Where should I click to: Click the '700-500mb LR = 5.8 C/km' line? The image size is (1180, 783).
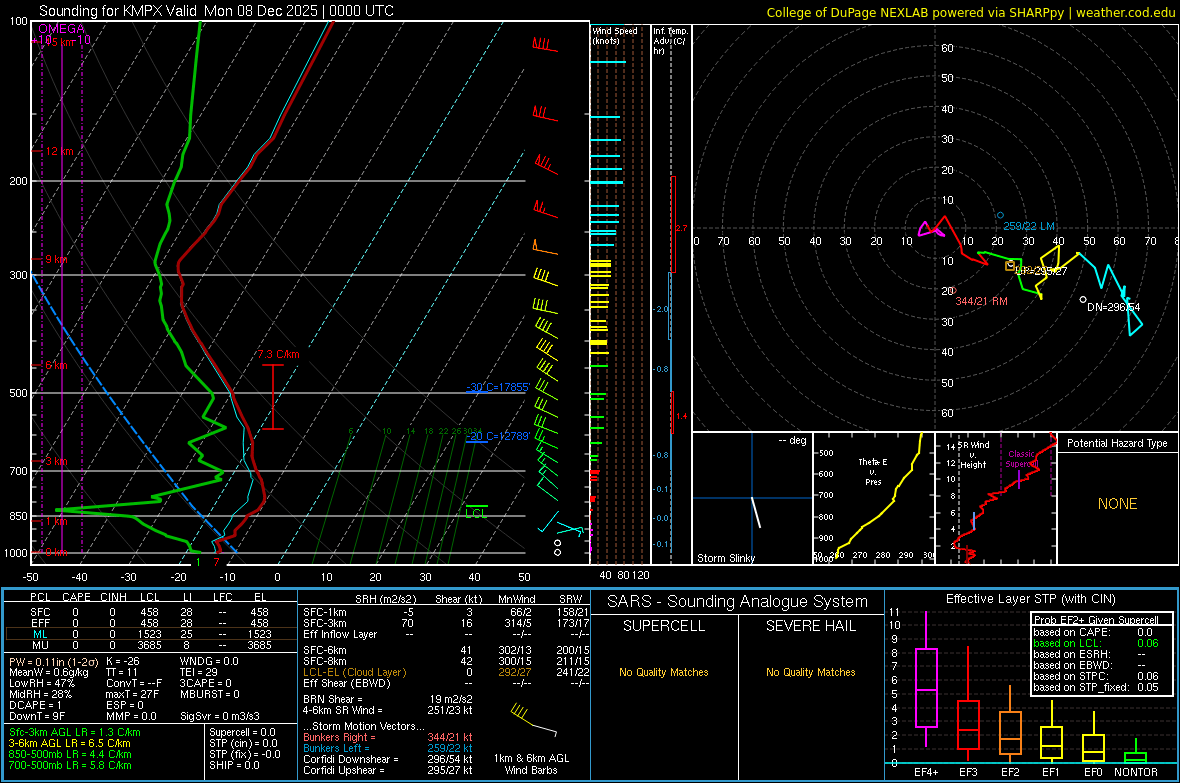70,765
